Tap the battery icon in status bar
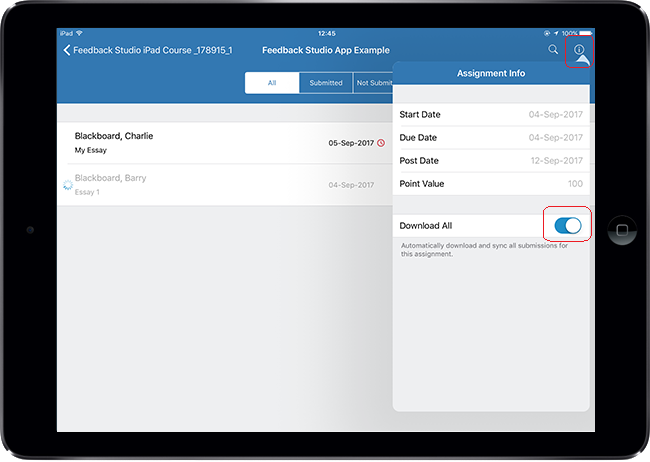650x462 pixels. tap(584, 33)
